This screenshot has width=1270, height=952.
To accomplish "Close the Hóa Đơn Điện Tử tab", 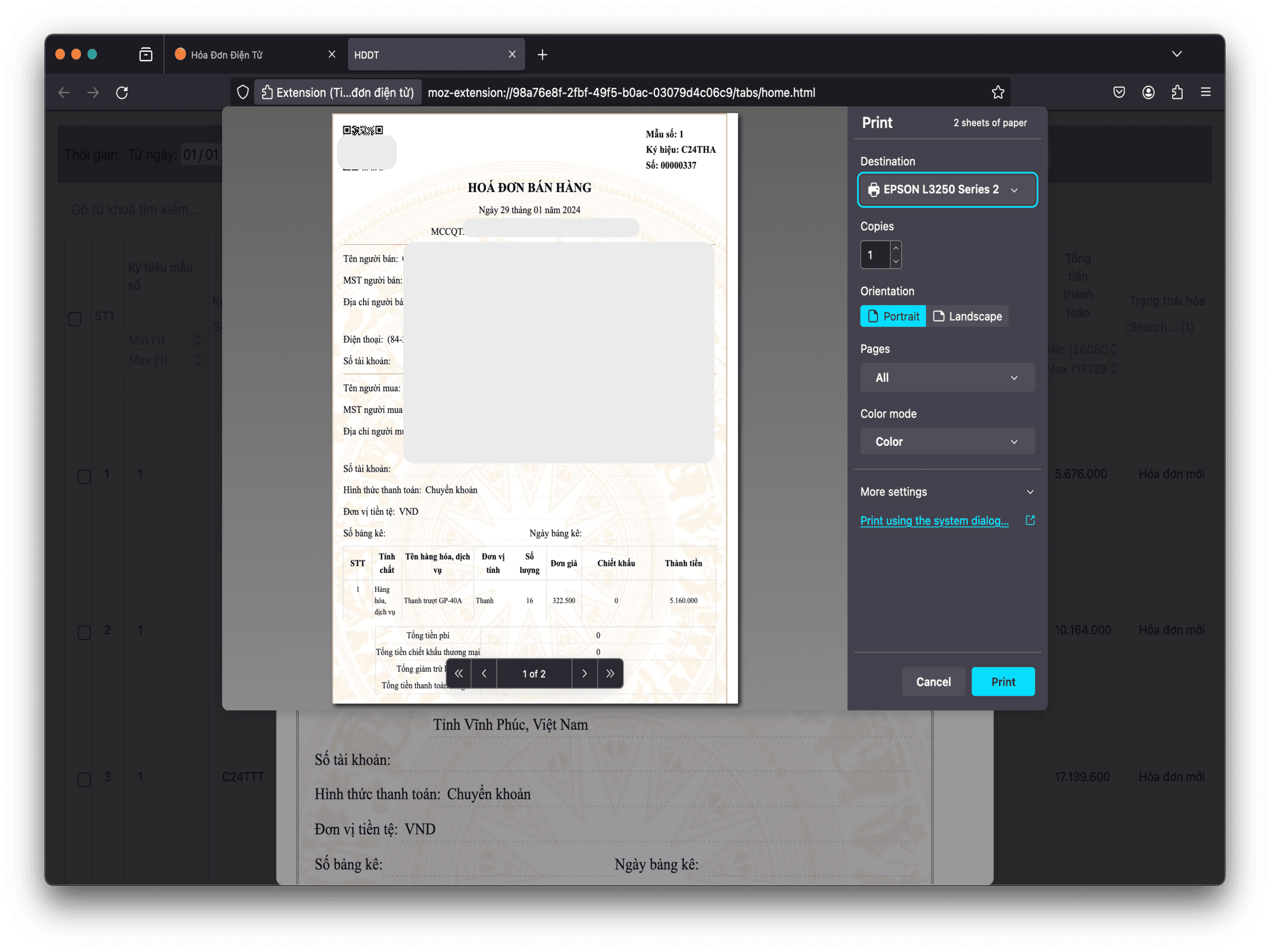I will (x=332, y=54).
